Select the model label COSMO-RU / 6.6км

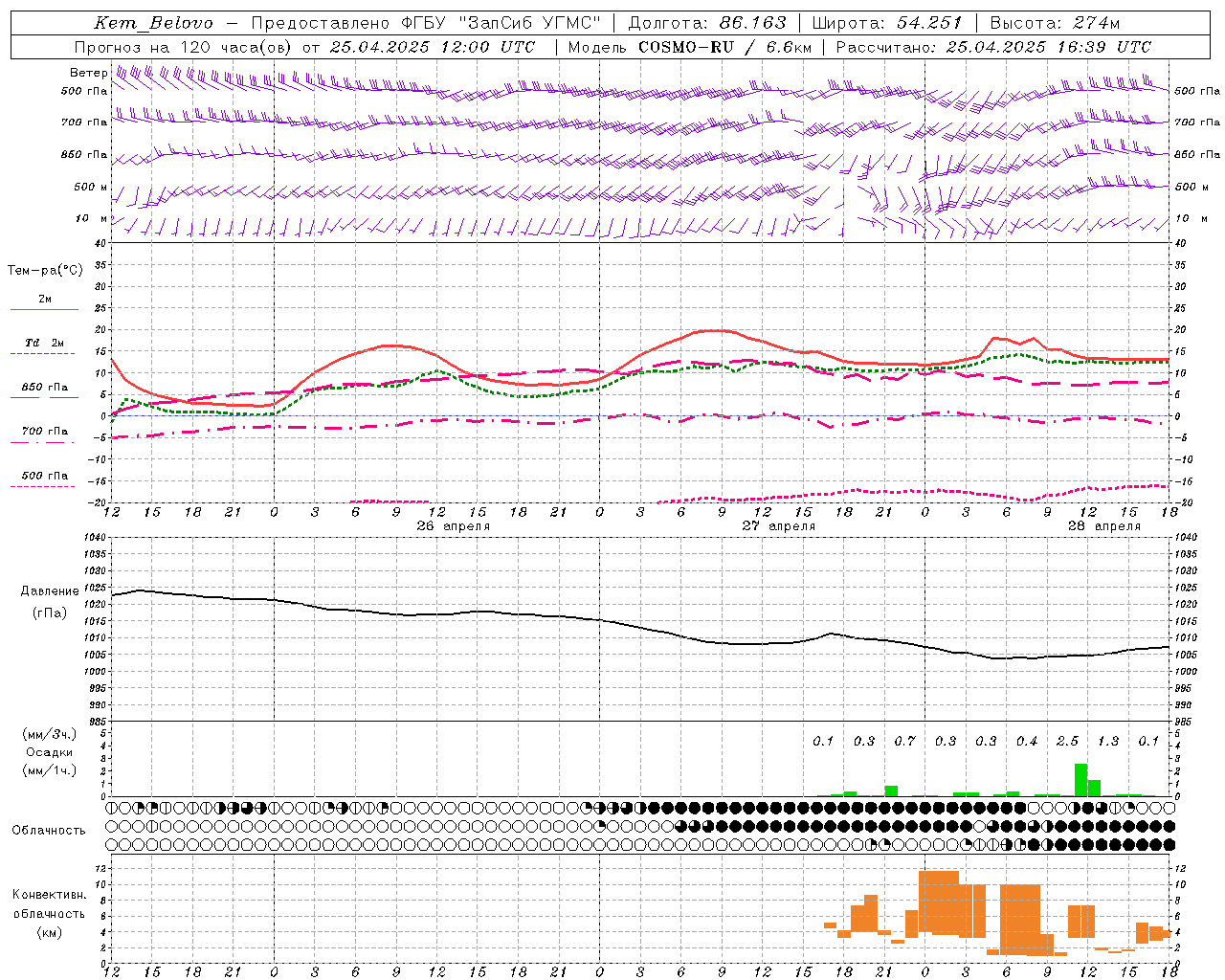(x=724, y=47)
